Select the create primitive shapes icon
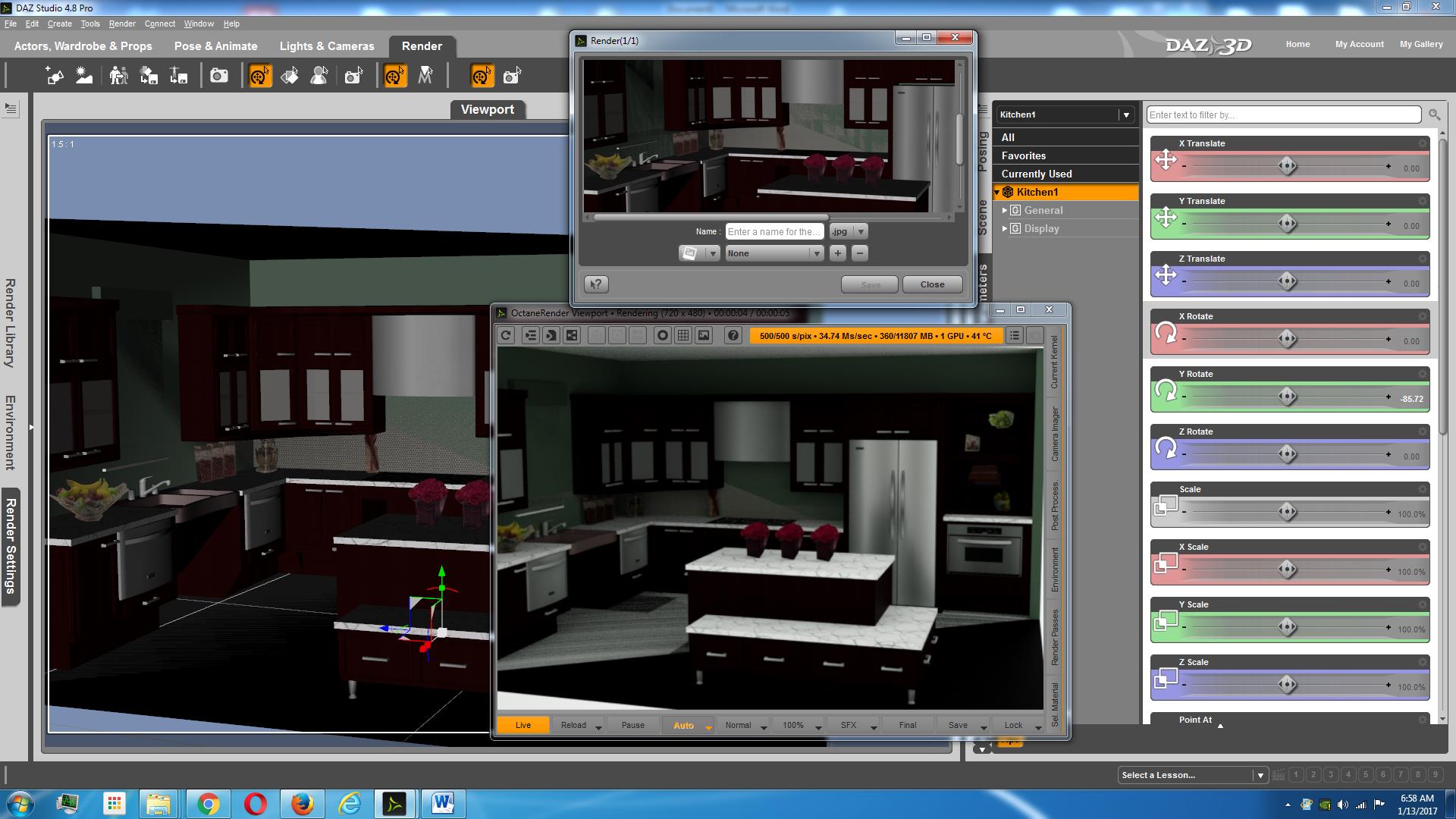Image resolution: width=1456 pixels, height=819 pixels. (55, 76)
